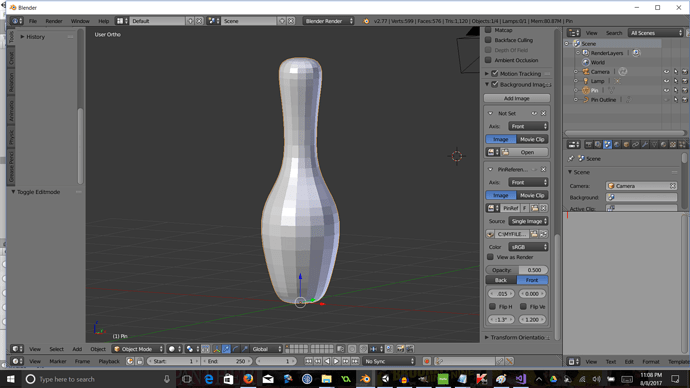Enable View as Render checkbox
The height and width of the screenshot is (388, 690).
pyautogui.click(x=490, y=257)
